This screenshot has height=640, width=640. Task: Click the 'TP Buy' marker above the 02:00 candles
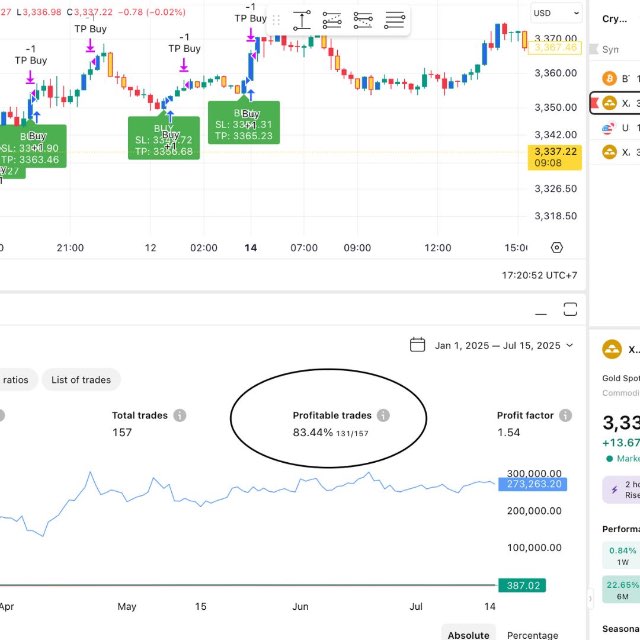[184, 49]
